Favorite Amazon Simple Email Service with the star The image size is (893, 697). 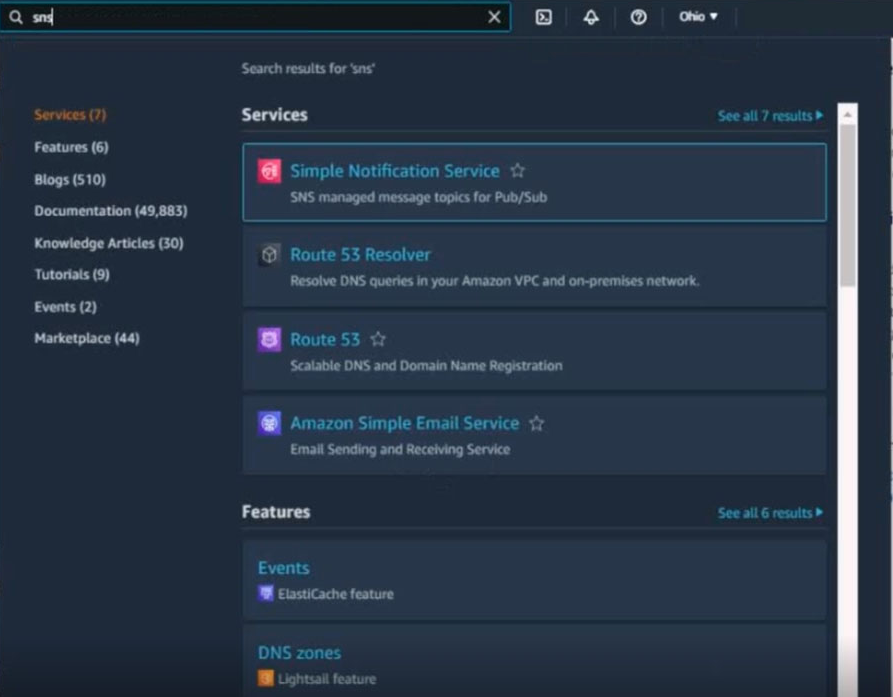[536, 423]
